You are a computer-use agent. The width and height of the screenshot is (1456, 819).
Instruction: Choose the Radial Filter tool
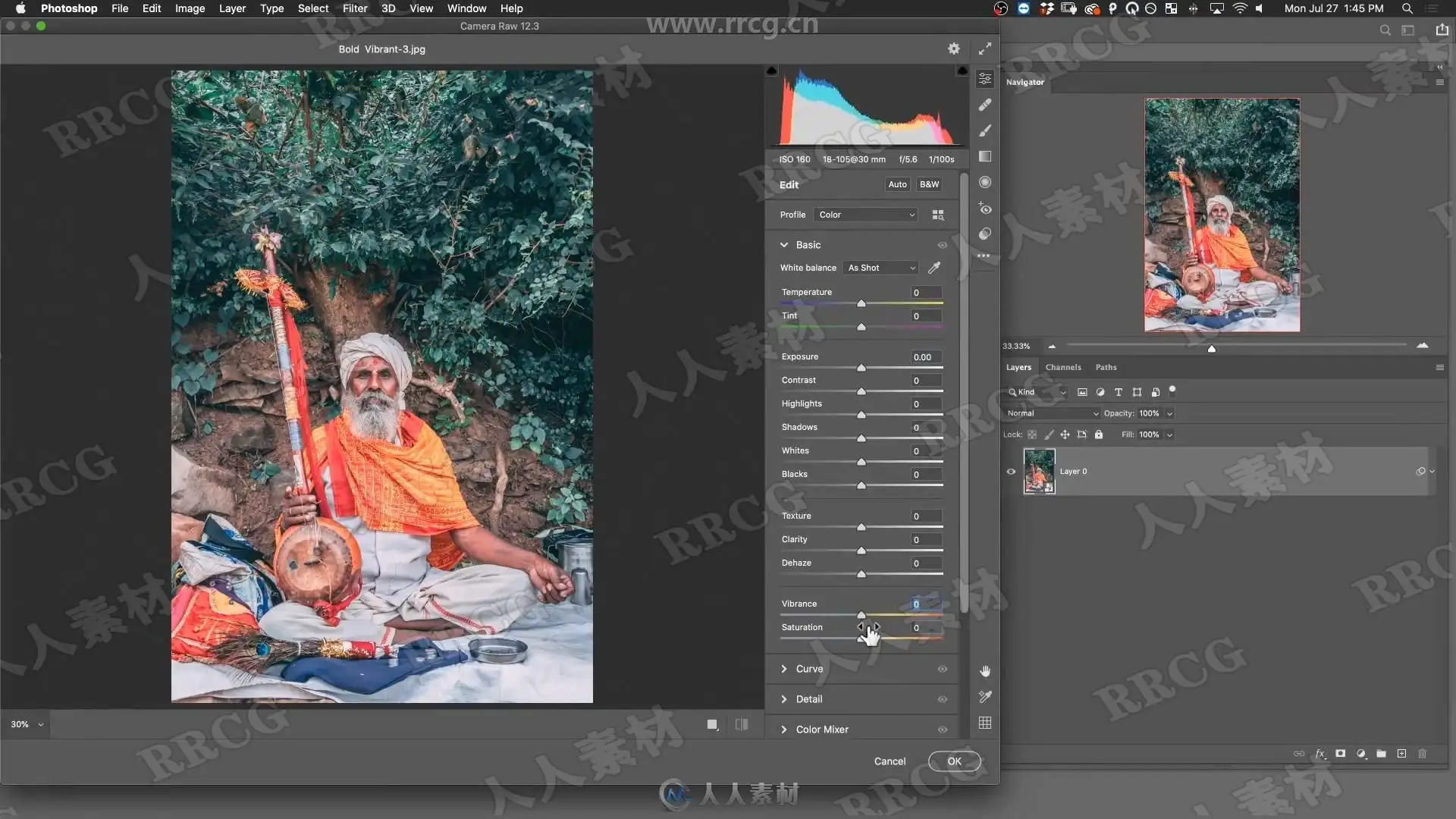coord(985,182)
